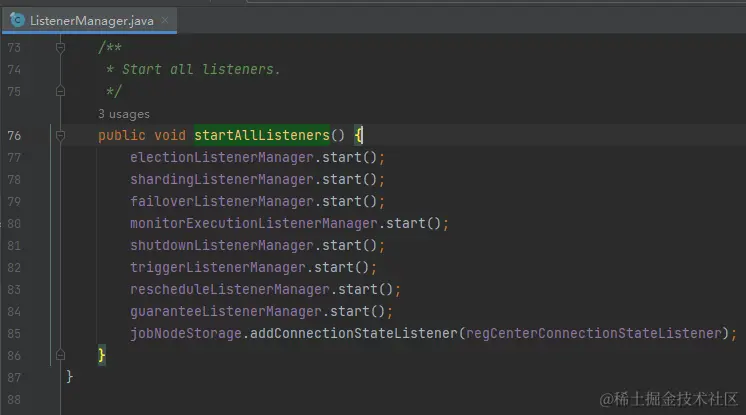Click jobNodeStorage on line 85

(186, 333)
